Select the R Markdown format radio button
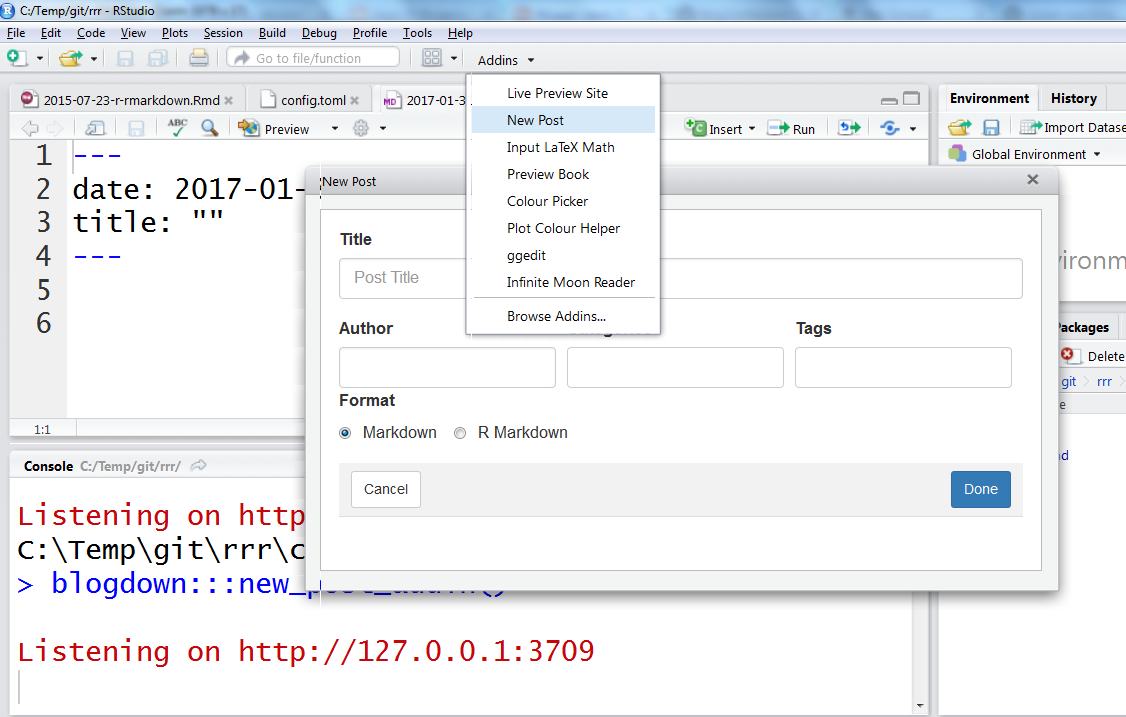1126x717 pixels. pos(460,432)
